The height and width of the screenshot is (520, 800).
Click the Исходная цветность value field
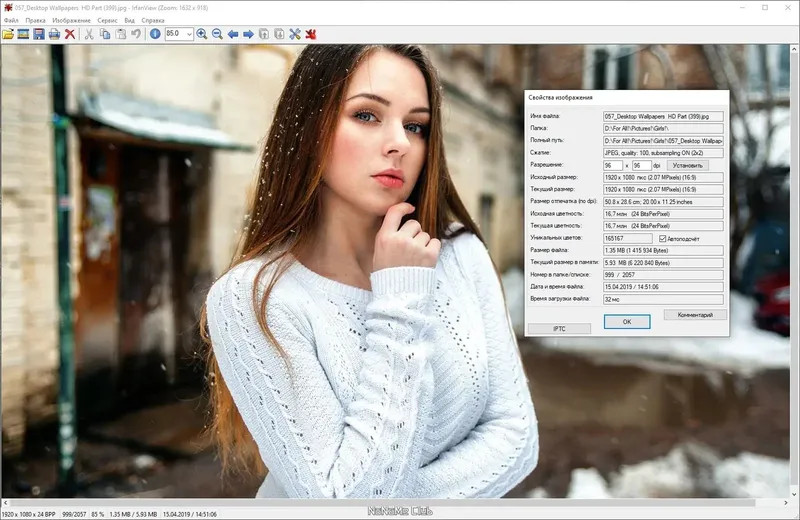(663, 214)
